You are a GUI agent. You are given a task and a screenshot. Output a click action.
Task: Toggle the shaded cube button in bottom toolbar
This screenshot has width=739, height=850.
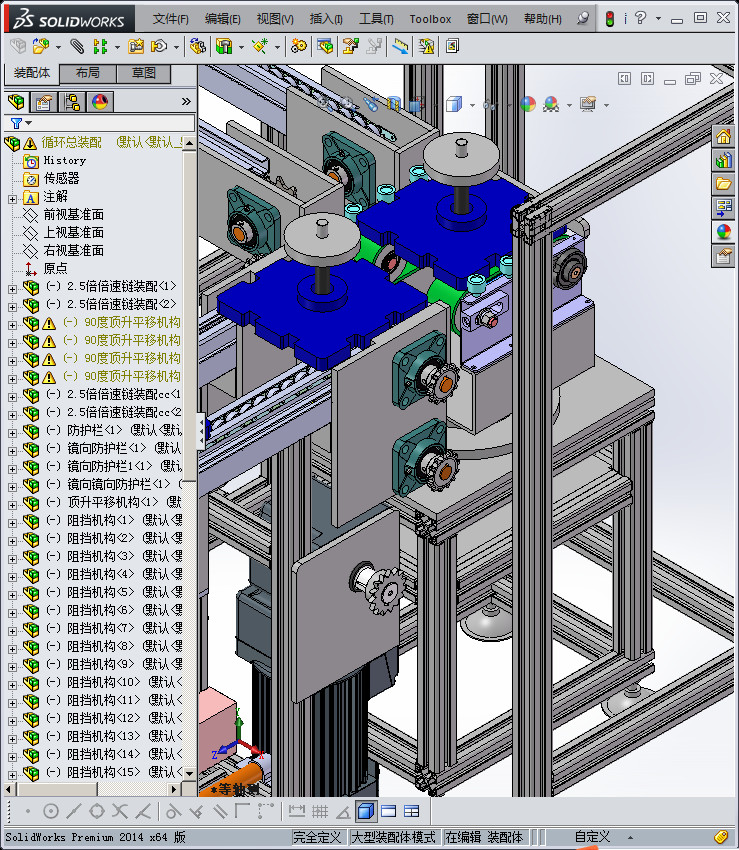point(367,812)
